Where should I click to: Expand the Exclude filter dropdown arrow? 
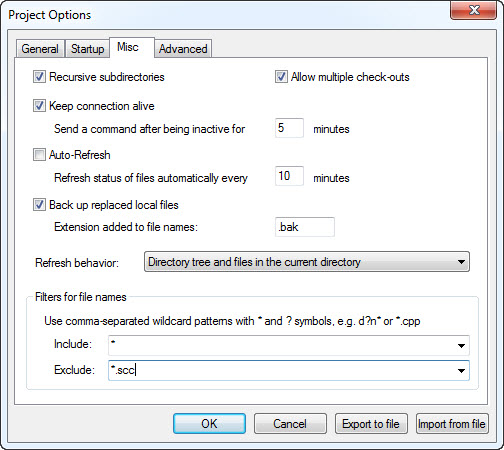[461, 371]
